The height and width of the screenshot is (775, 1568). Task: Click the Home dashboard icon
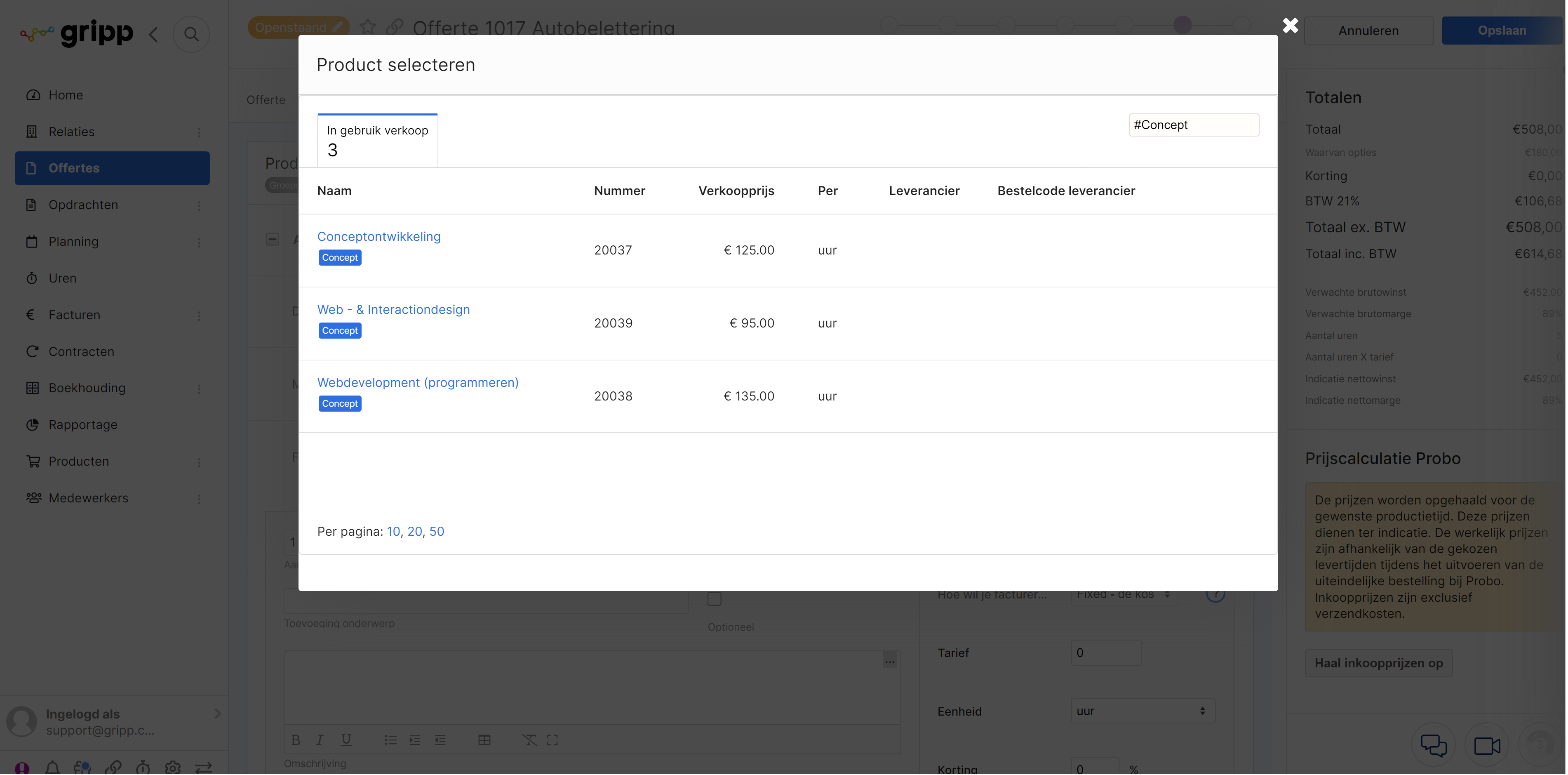[x=33, y=95]
